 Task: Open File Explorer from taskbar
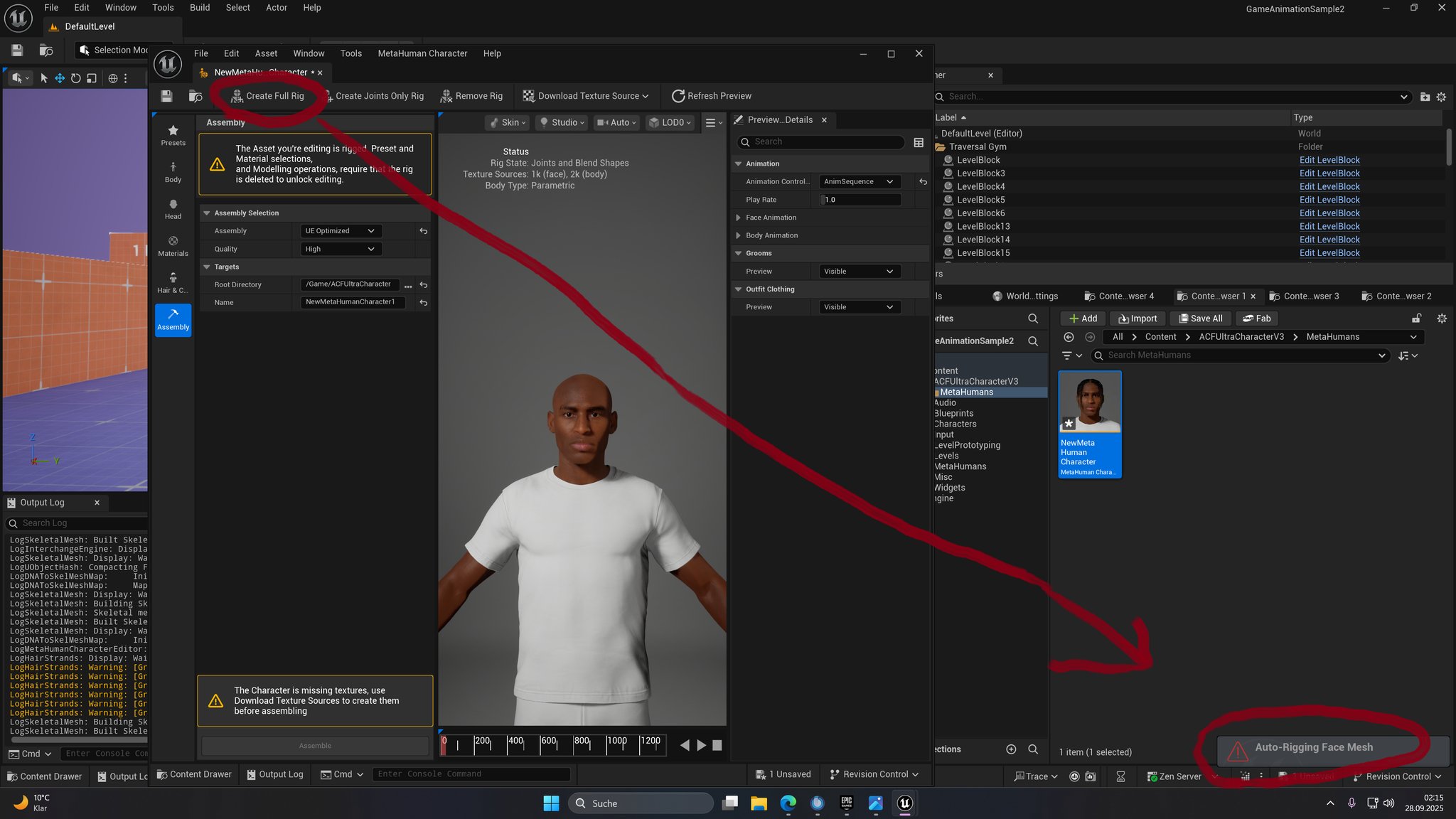[759, 803]
